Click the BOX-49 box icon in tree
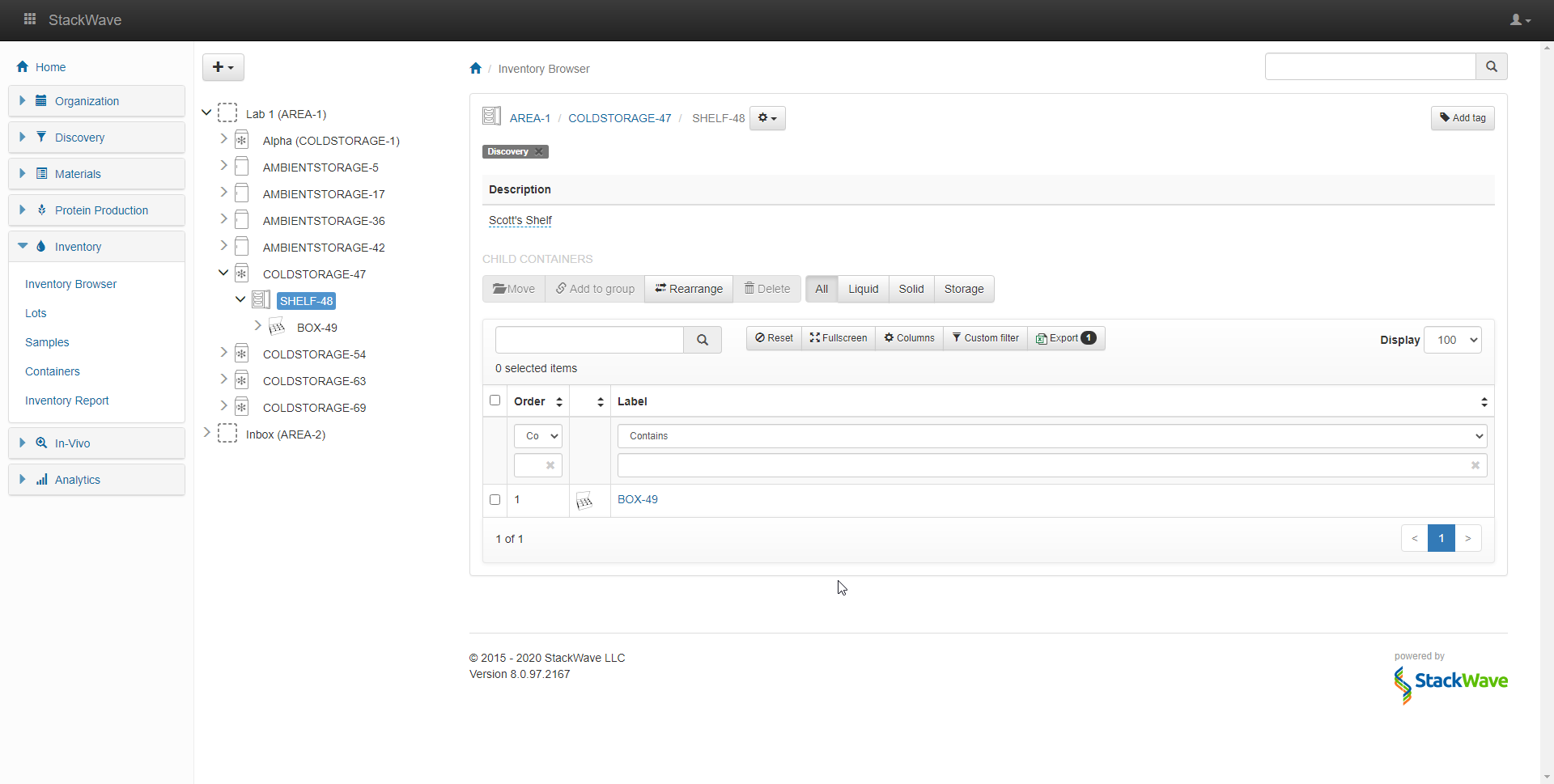The width and height of the screenshot is (1554, 784). (x=277, y=327)
